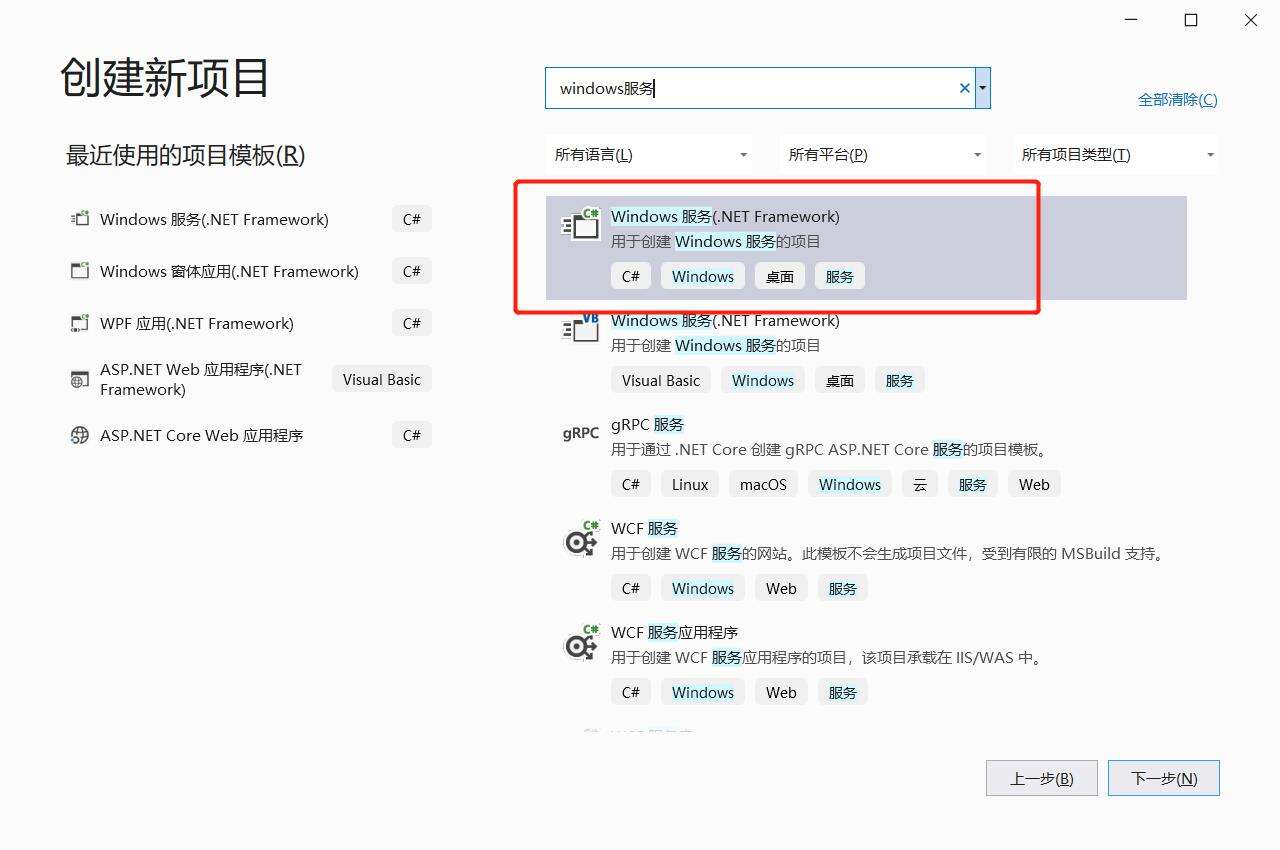Maximize the 创建新项目 dialog window
Screen dimensions: 1280x850
[x=1191, y=20]
